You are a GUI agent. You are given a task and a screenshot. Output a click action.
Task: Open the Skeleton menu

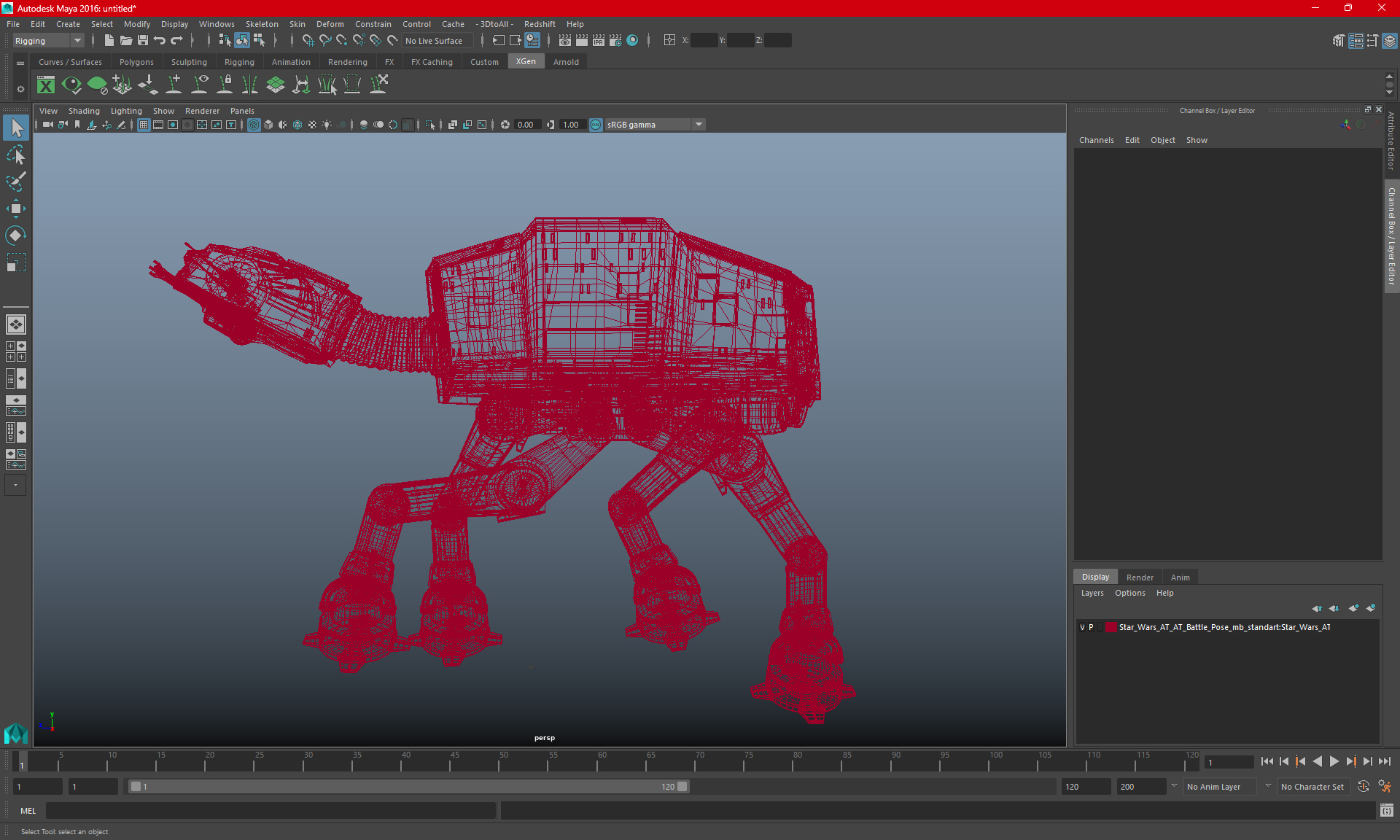pos(262,24)
